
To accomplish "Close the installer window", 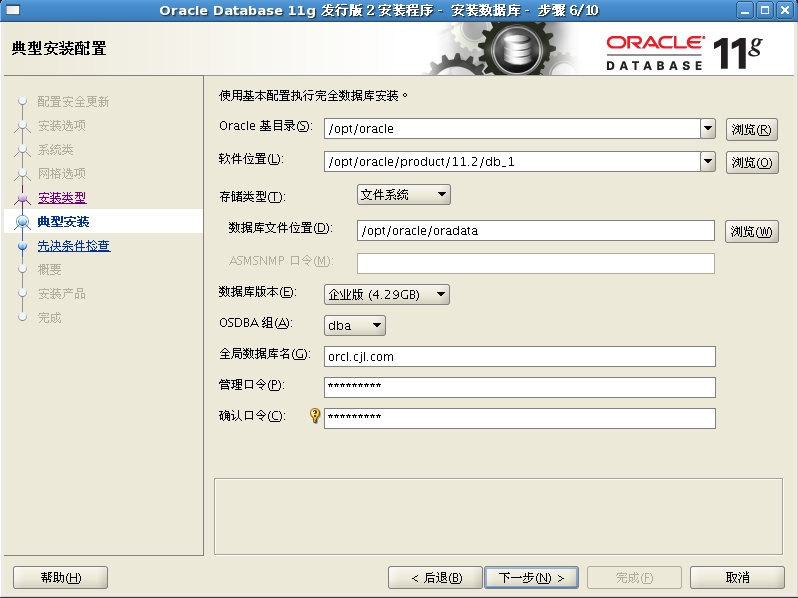I will pyautogui.click(x=785, y=10).
